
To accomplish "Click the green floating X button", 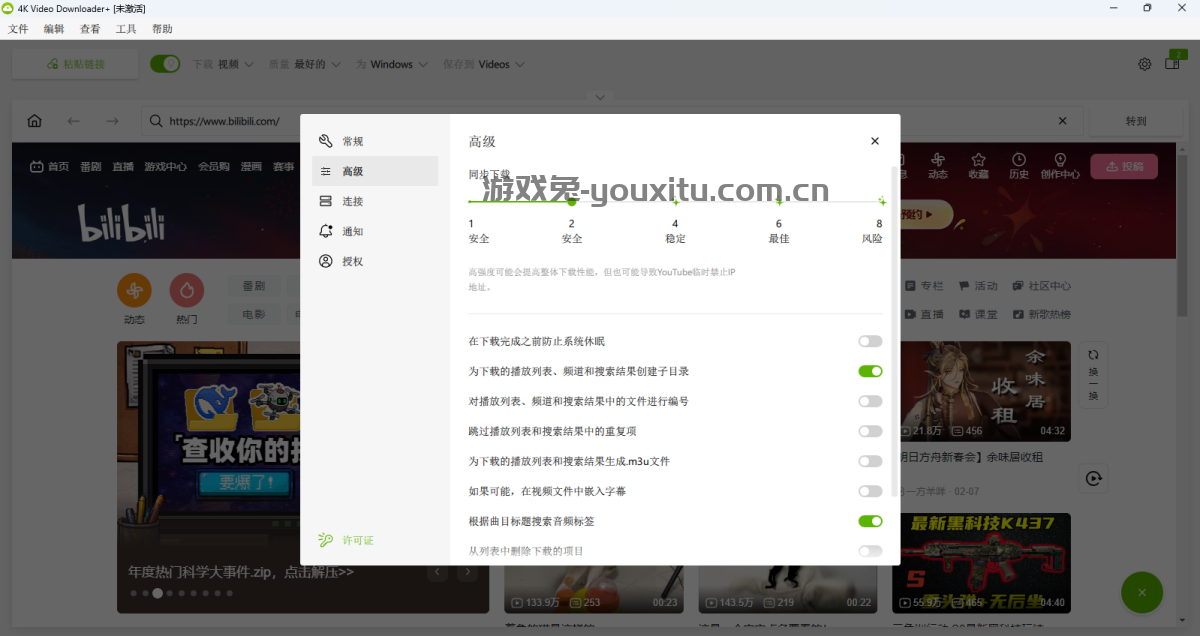I will pos(1142,593).
